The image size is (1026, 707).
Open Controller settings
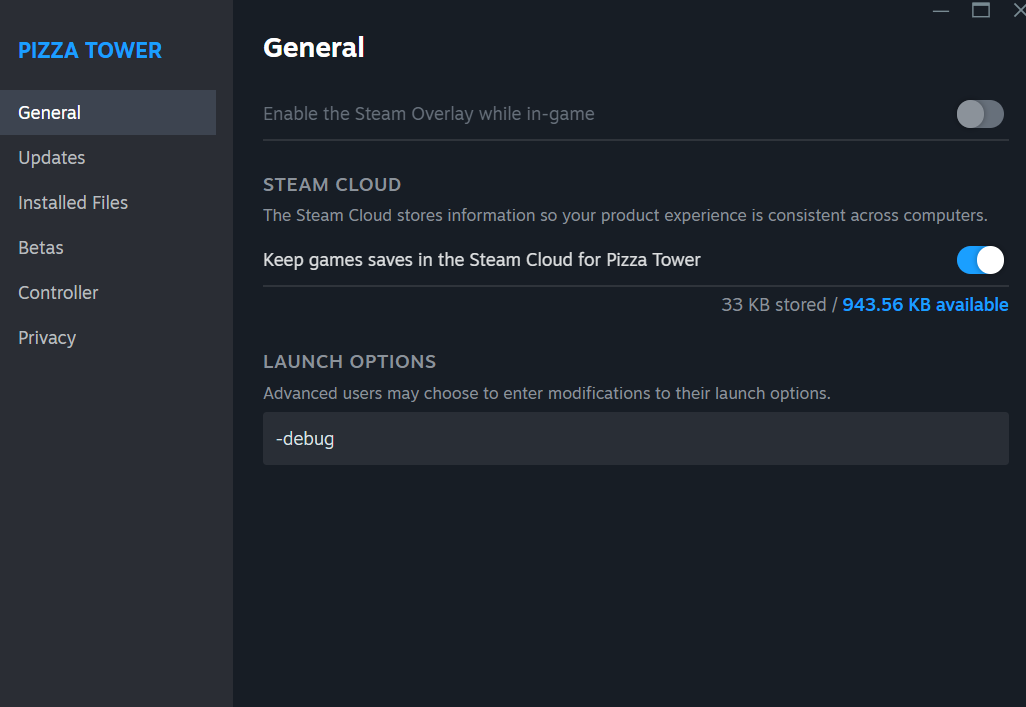[x=58, y=292]
